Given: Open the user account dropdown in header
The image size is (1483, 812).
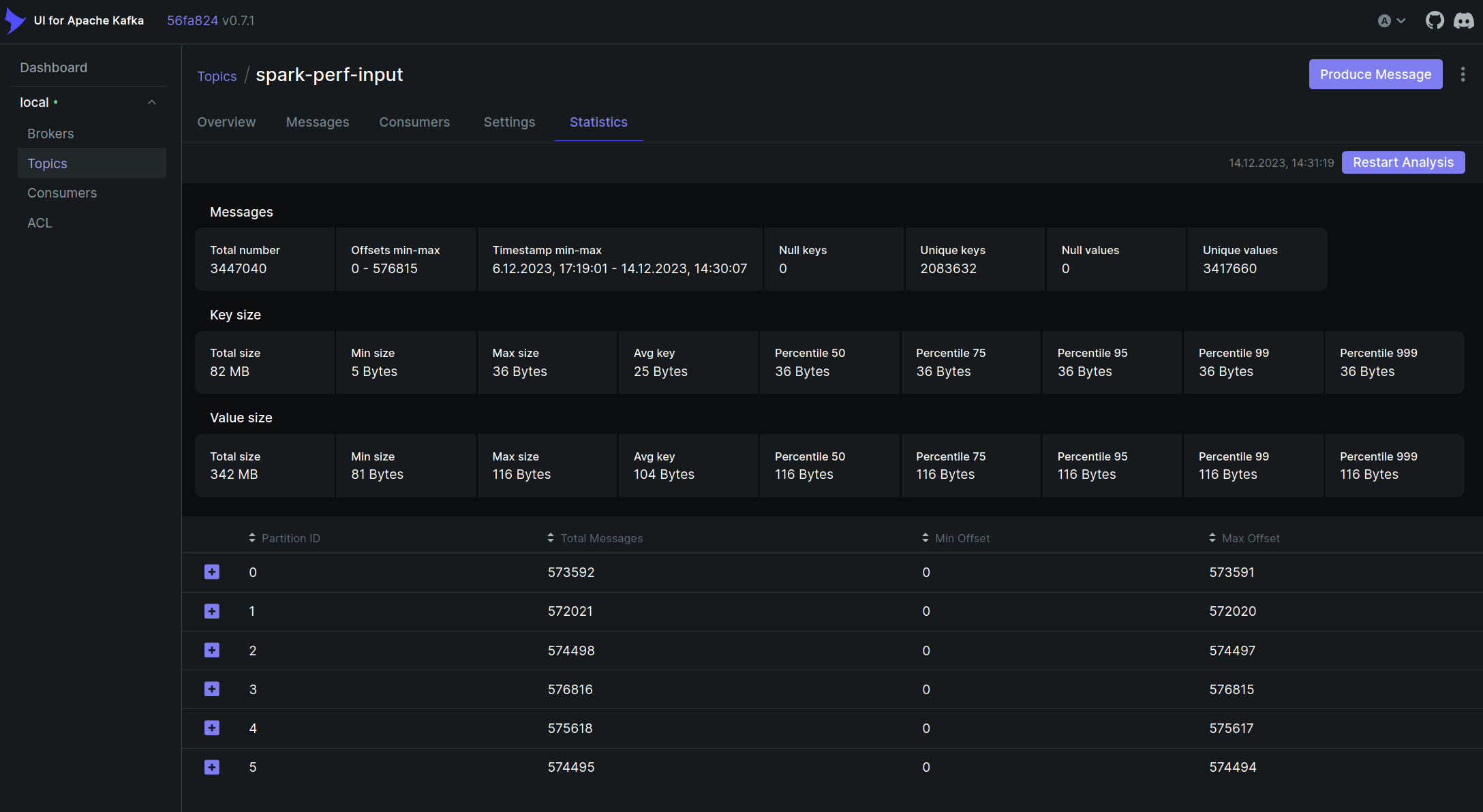Looking at the screenshot, I should 1392,20.
